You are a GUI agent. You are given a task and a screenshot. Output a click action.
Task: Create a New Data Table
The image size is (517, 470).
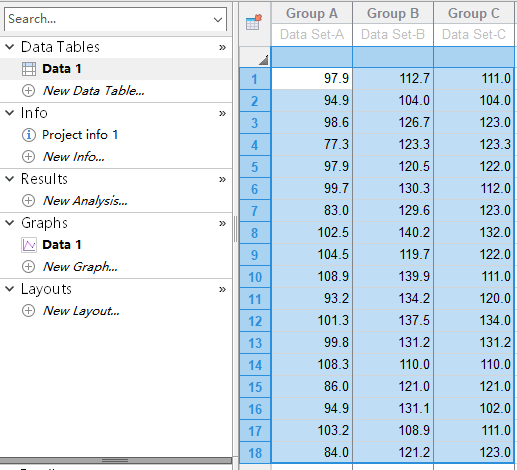pyautogui.click(x=94, y=91)
